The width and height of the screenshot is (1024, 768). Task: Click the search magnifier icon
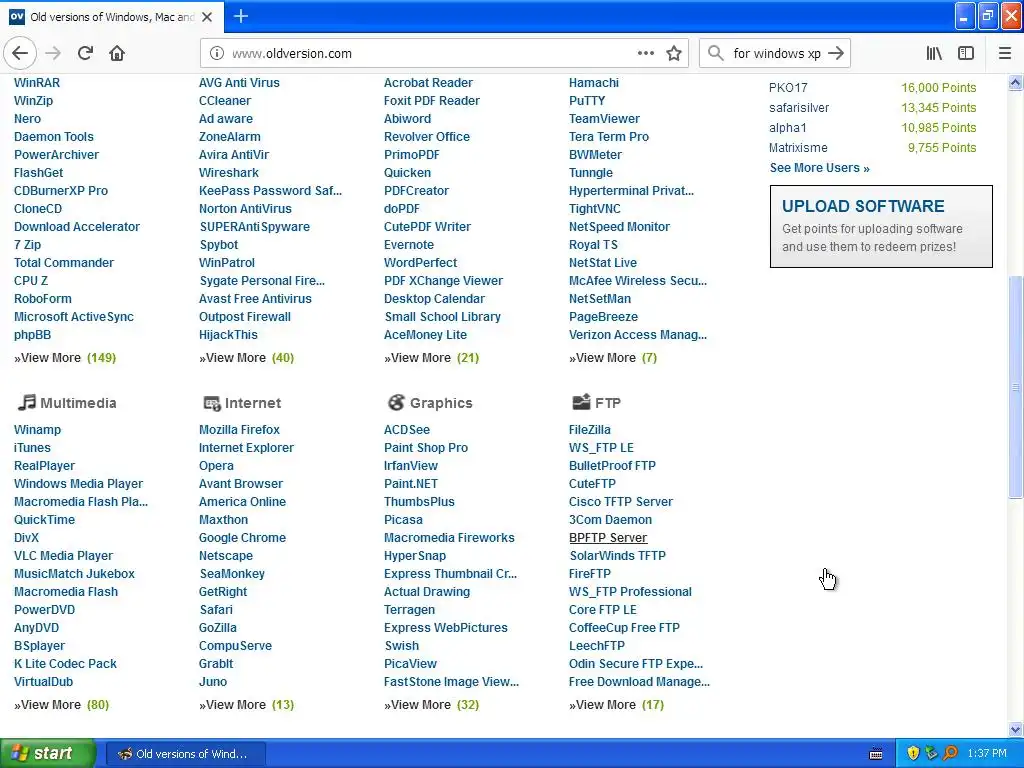click(716, 53)
